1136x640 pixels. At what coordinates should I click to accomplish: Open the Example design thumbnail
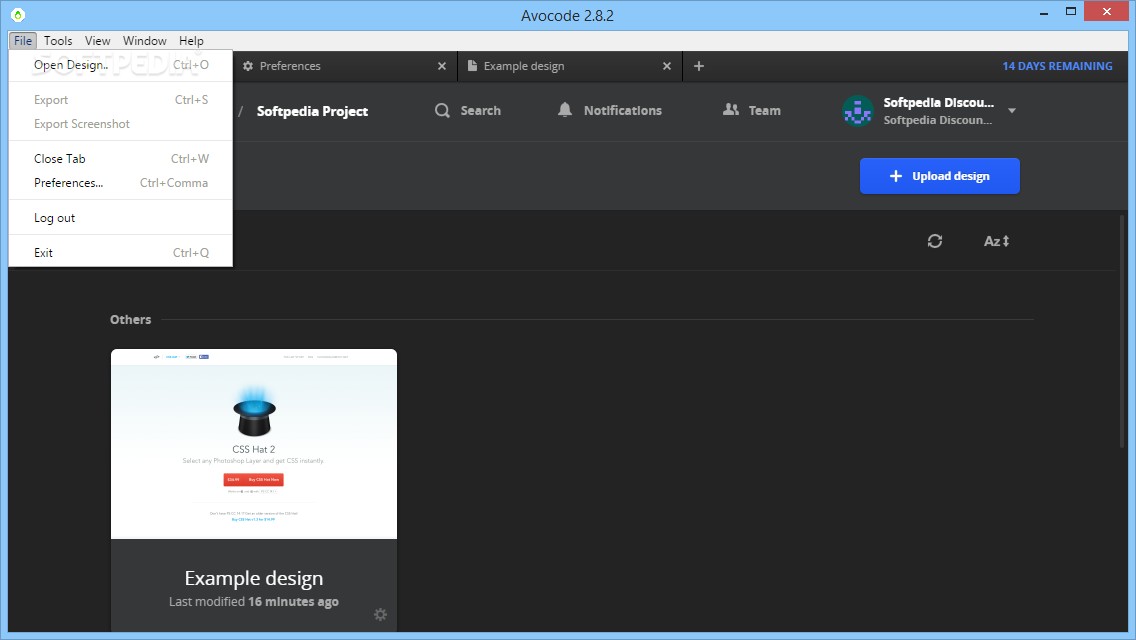click(254, 444)
